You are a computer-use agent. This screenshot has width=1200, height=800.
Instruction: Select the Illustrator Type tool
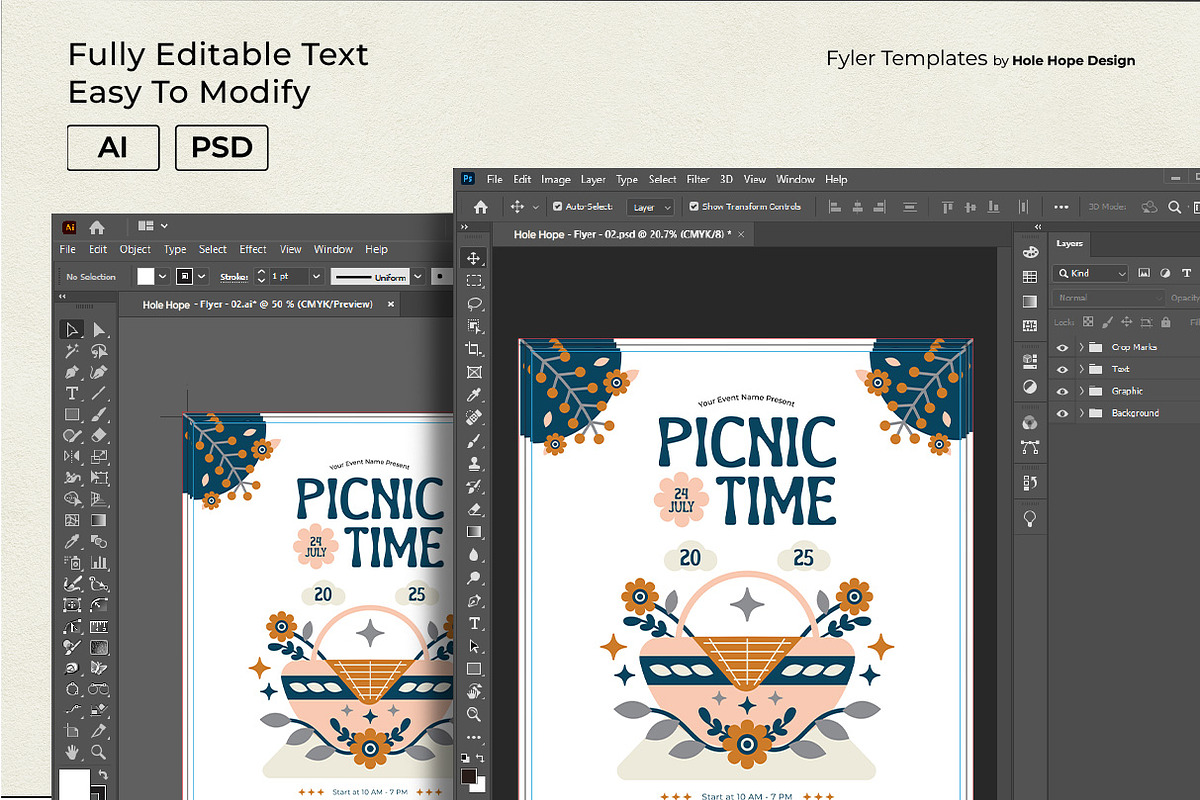point(72,393)
